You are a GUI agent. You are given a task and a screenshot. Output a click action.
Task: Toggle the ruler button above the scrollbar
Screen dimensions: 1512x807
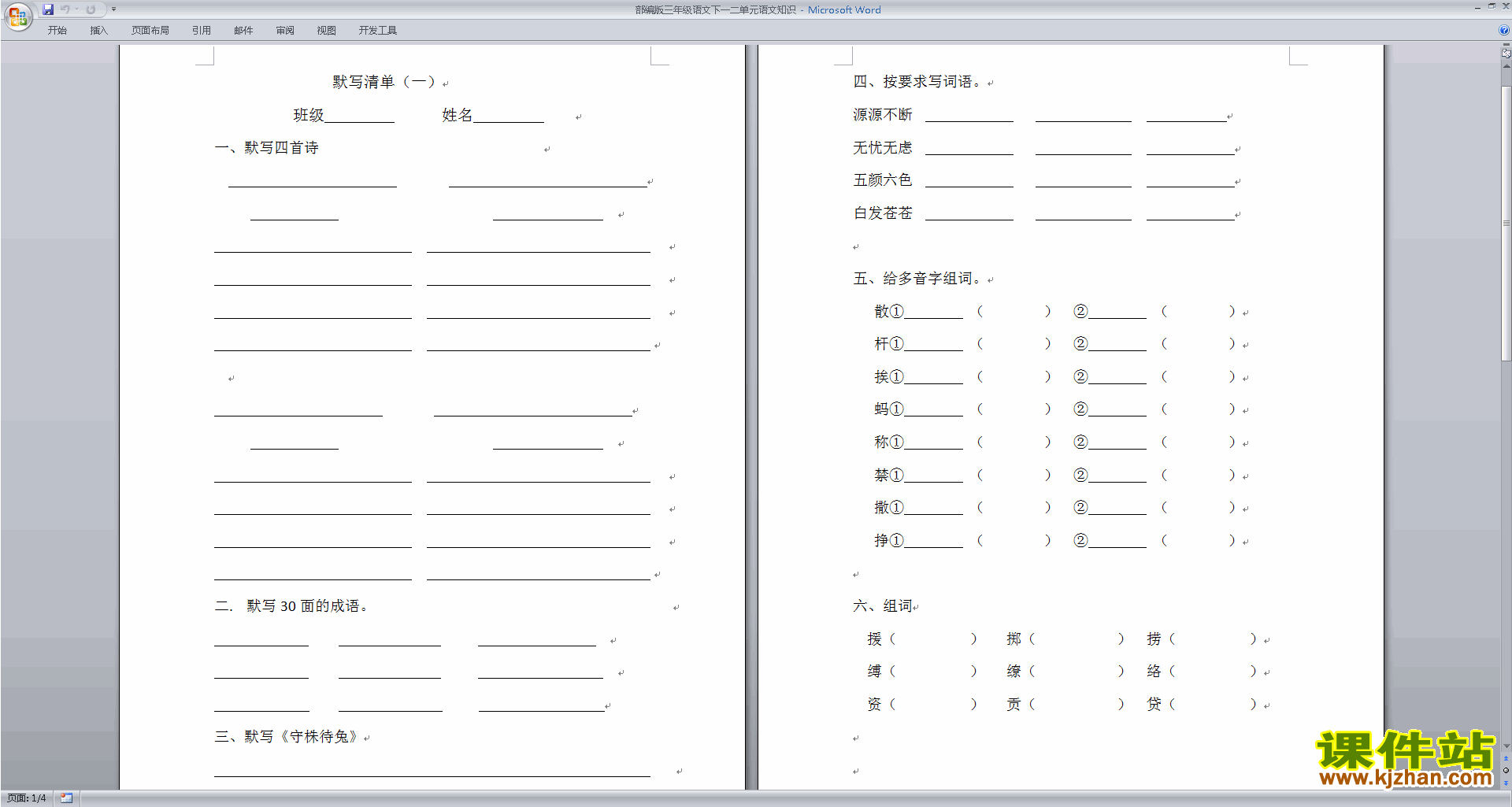[1506, 53]
